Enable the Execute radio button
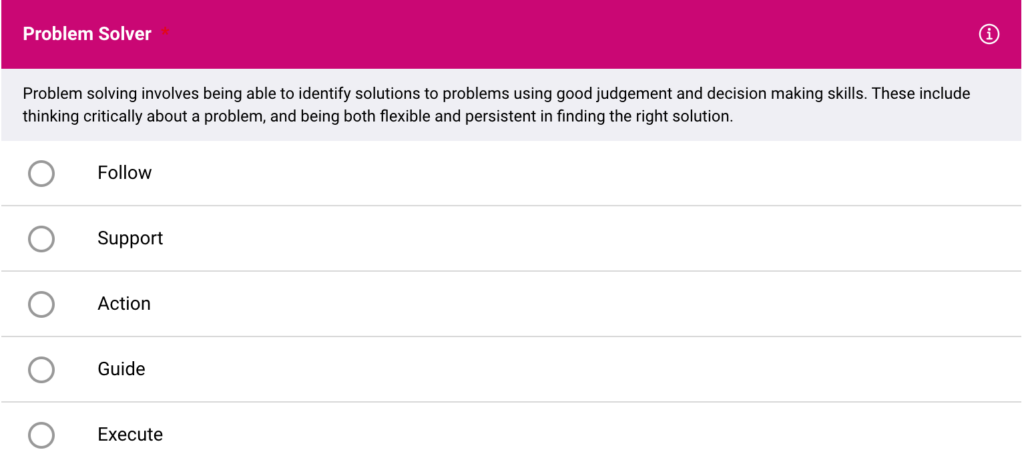This screenshot has height=466, width=1024. tap(41, 435)
